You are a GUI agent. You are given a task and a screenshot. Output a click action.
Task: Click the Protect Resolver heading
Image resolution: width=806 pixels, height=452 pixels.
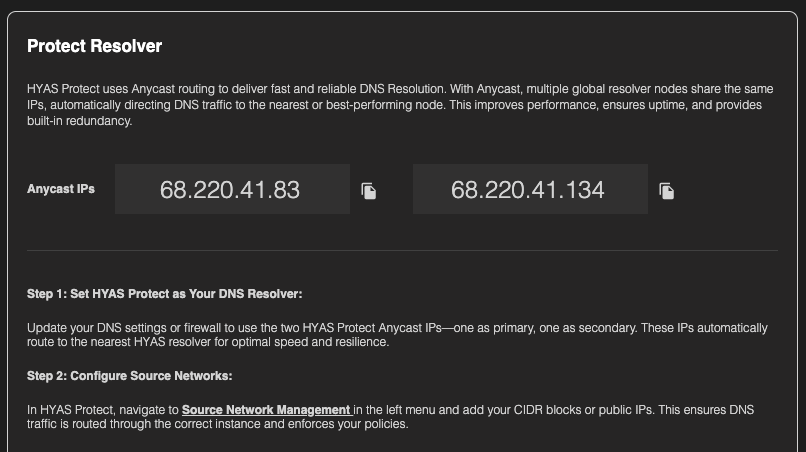click(x=94, y=46)
